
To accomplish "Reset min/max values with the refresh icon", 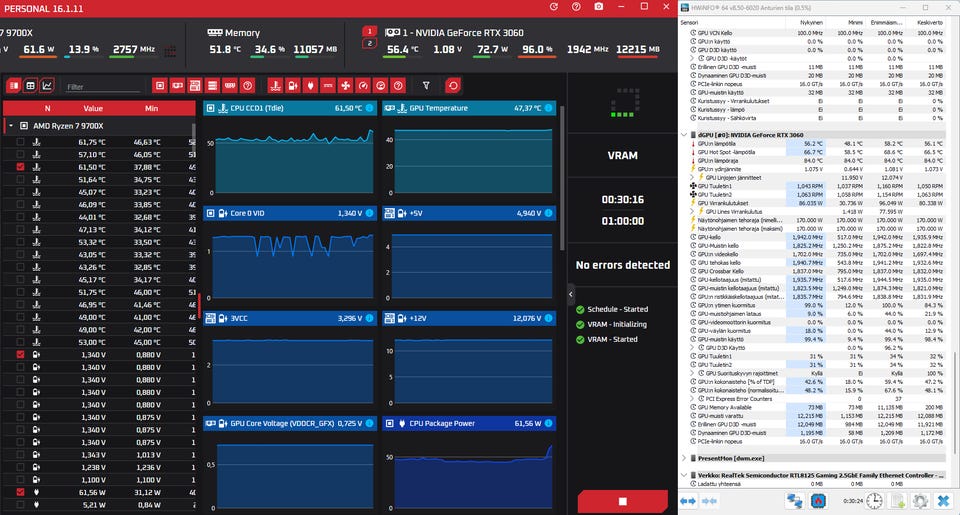I will click(x=453, y=86).
